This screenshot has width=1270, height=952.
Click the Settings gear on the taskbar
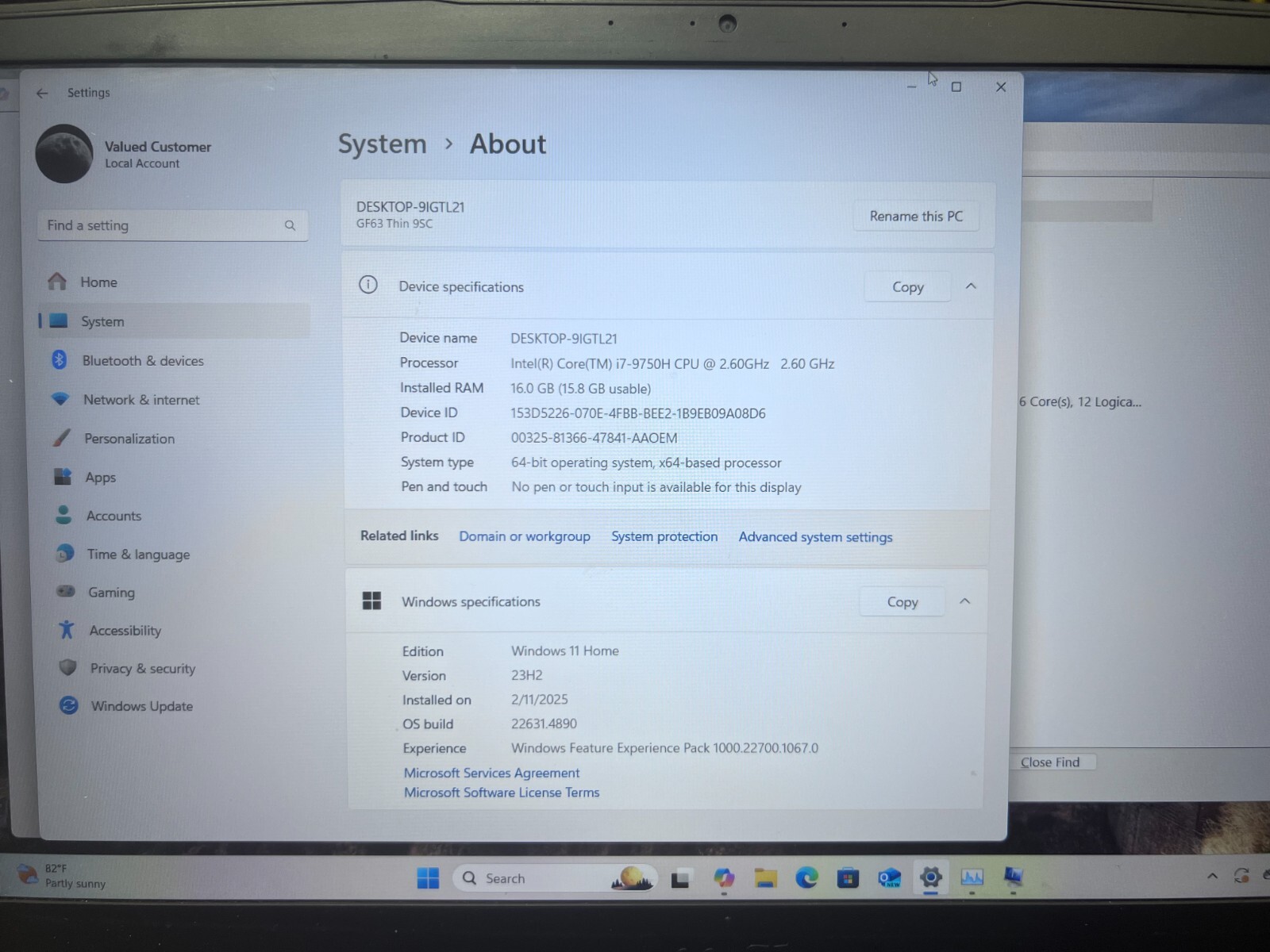point(930,877)
